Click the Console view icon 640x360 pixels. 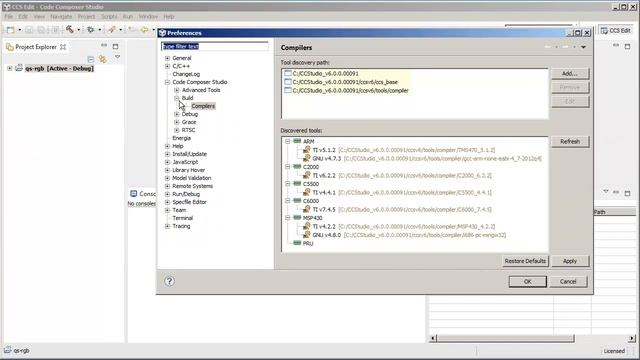tap(133, 193)
